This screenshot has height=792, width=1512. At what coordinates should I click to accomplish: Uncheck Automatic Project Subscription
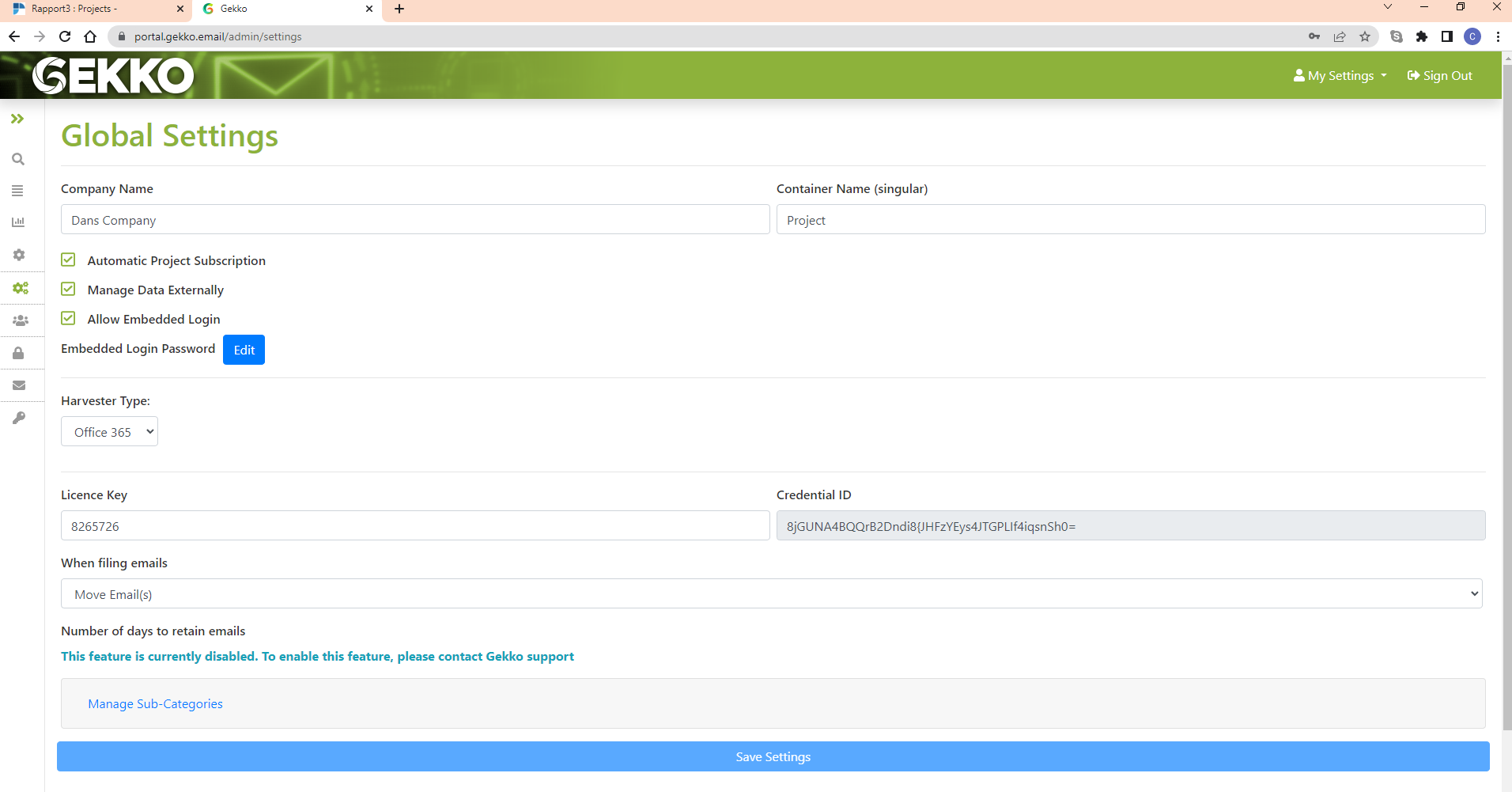click(68, 259)
